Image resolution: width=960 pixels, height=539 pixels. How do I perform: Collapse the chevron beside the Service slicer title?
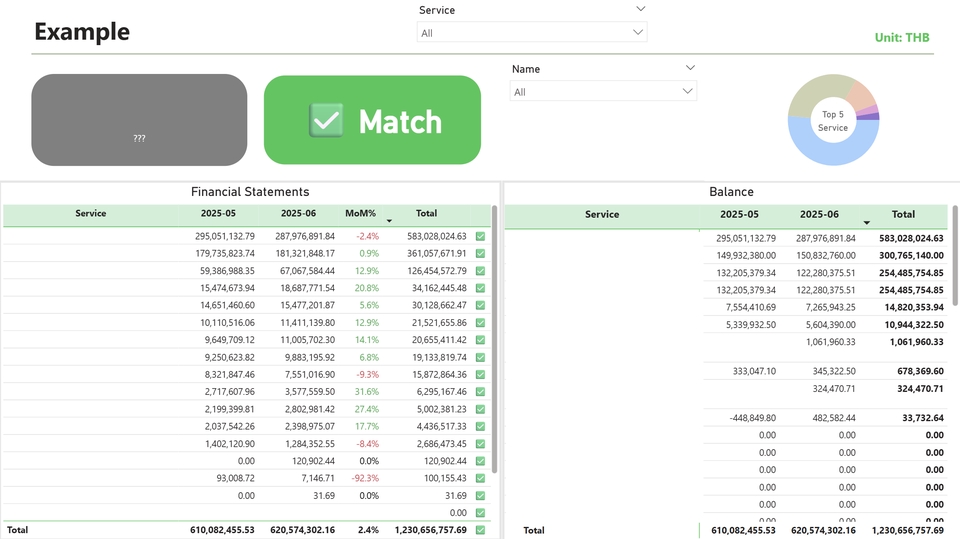(641, 9)
